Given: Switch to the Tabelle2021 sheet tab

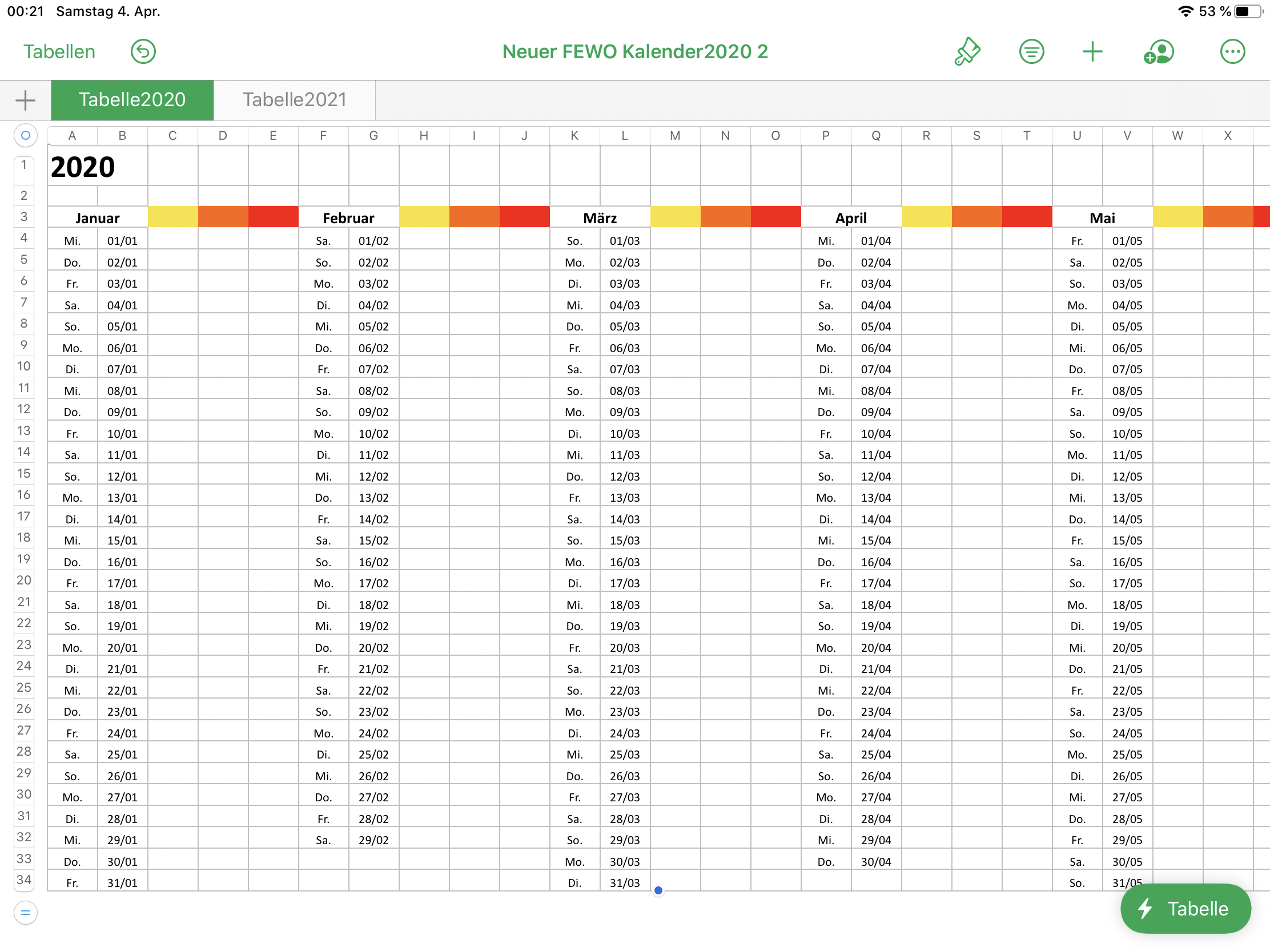Looking at the screenshot, I should click(295, 100).
